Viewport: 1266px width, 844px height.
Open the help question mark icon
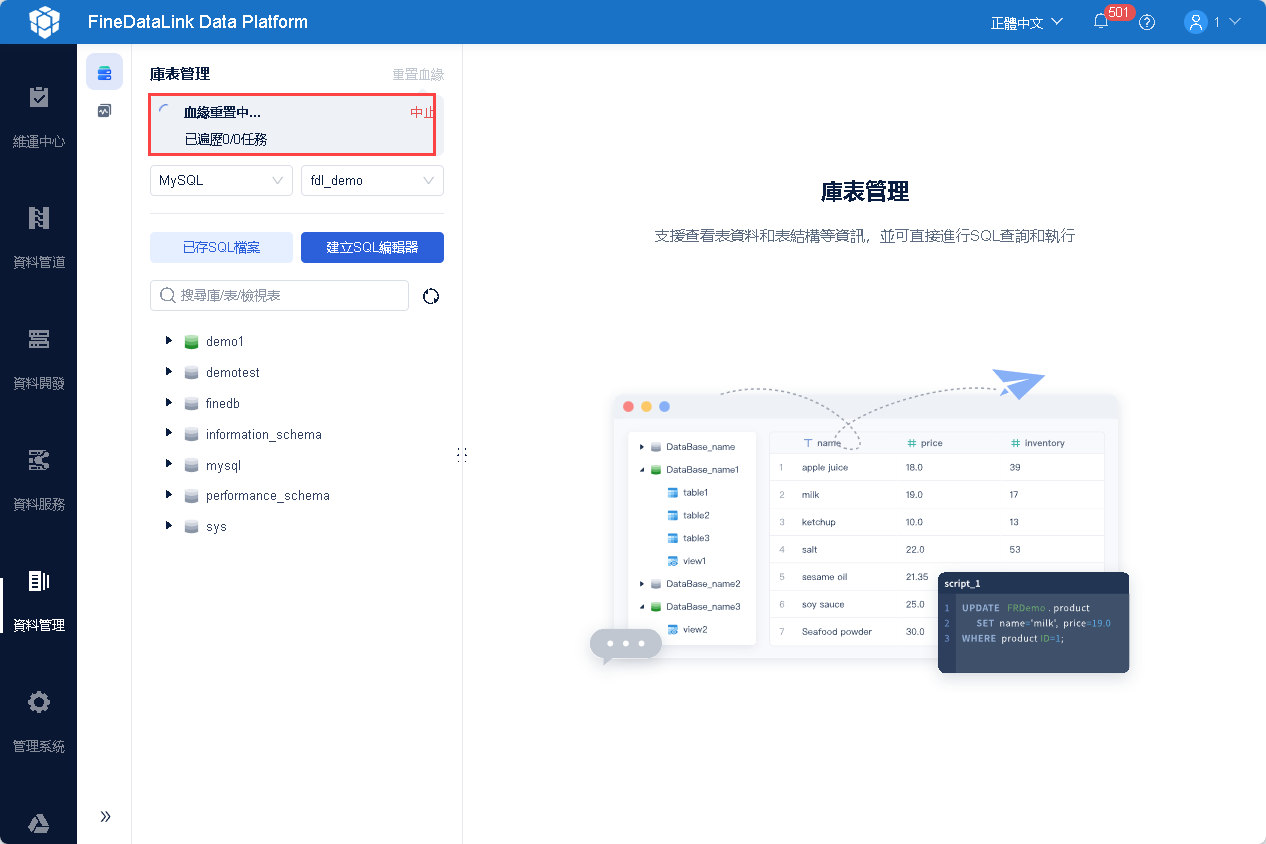1147,22
